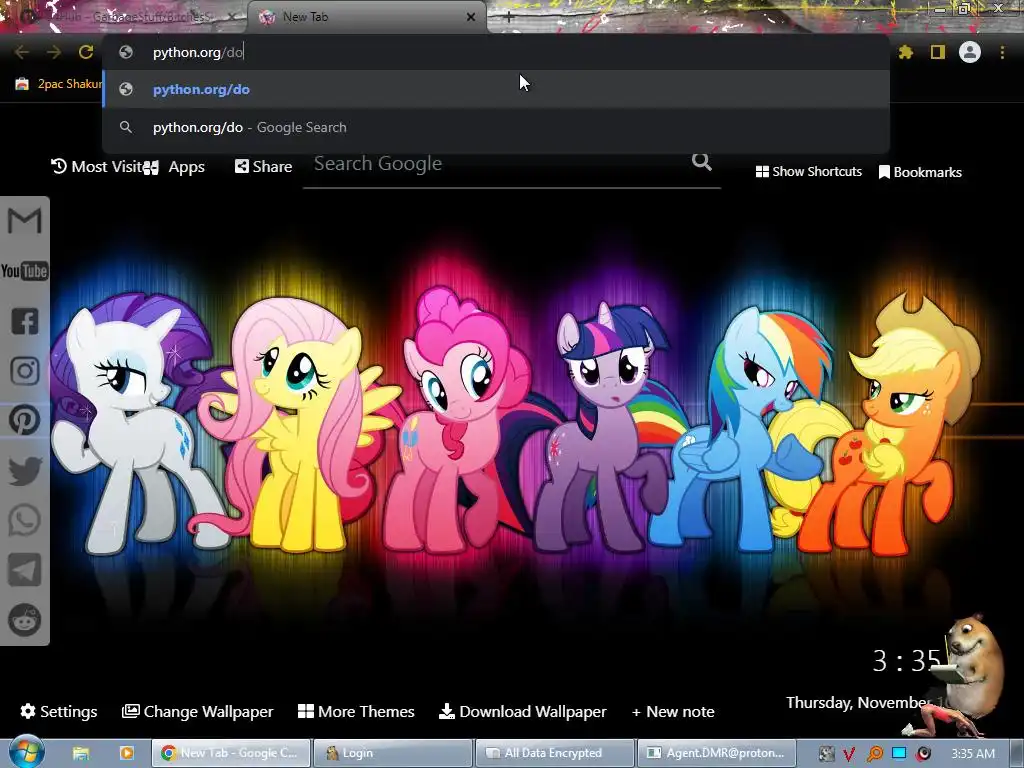Image resolution: width=1024 pixels, height=768 pixels.
Task: Open the Pinterest sidebar shortcut
Action: (x=24, y=421)
